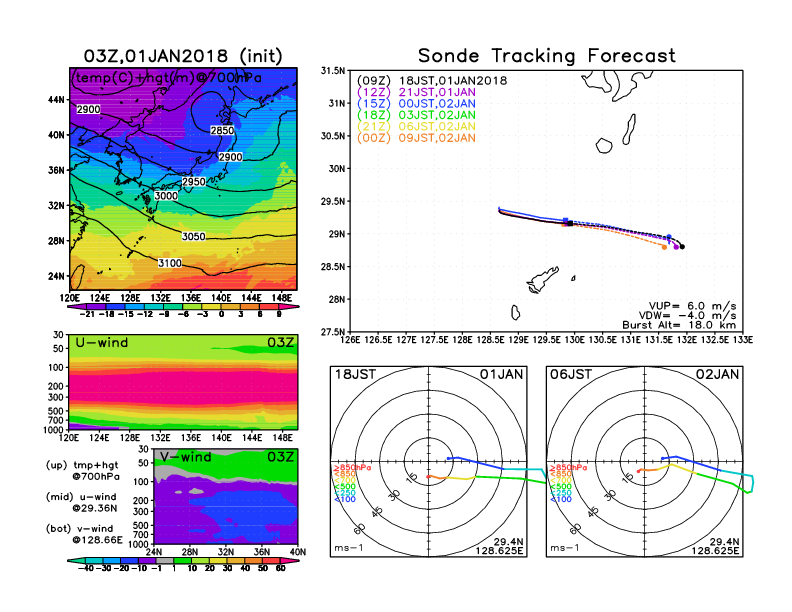This screenshot has height=612, width=792.
Task: Click the "V-wind" panel label
Action: (x=185, y=457)
